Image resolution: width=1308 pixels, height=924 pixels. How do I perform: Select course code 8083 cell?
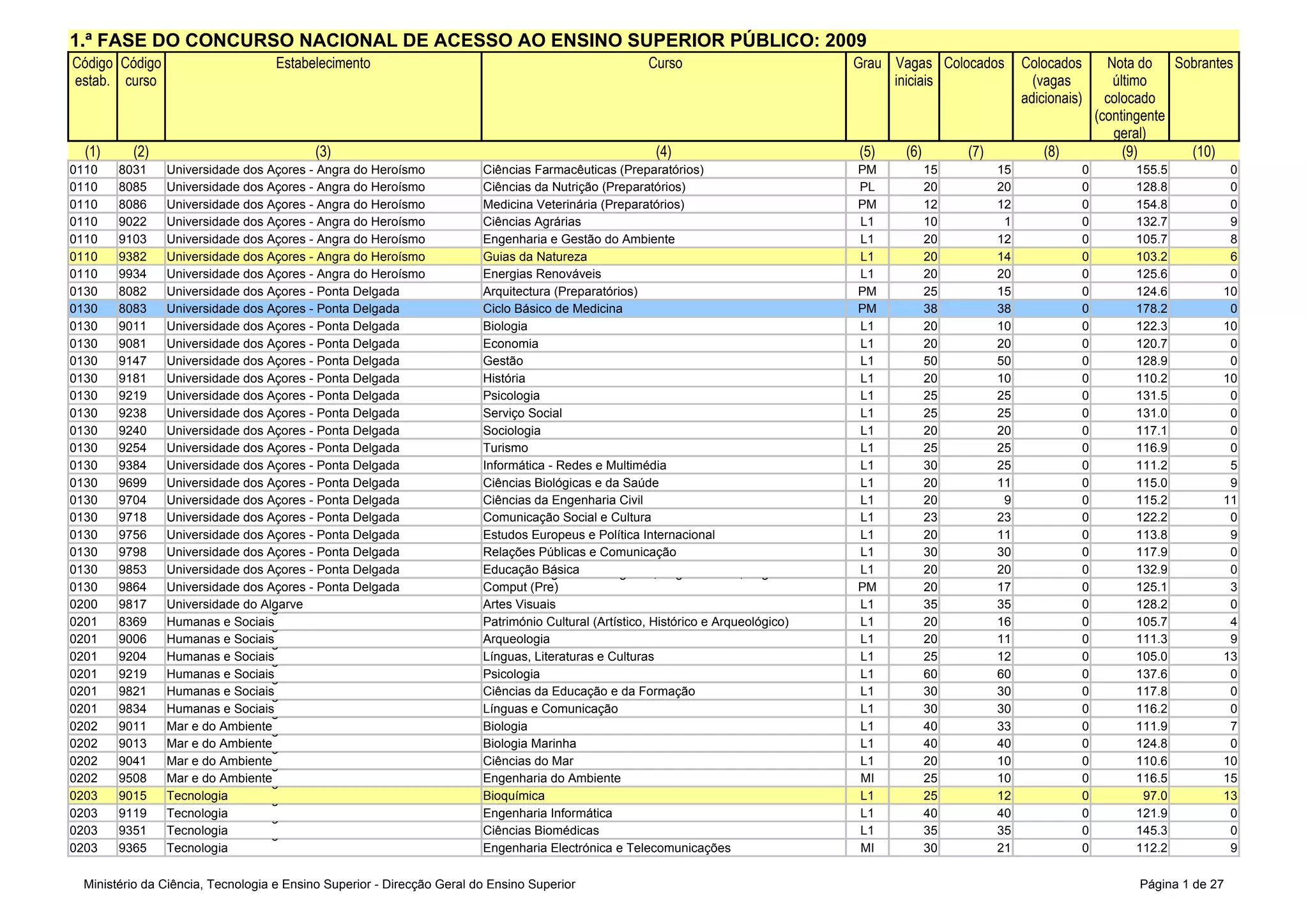(133, 309)
